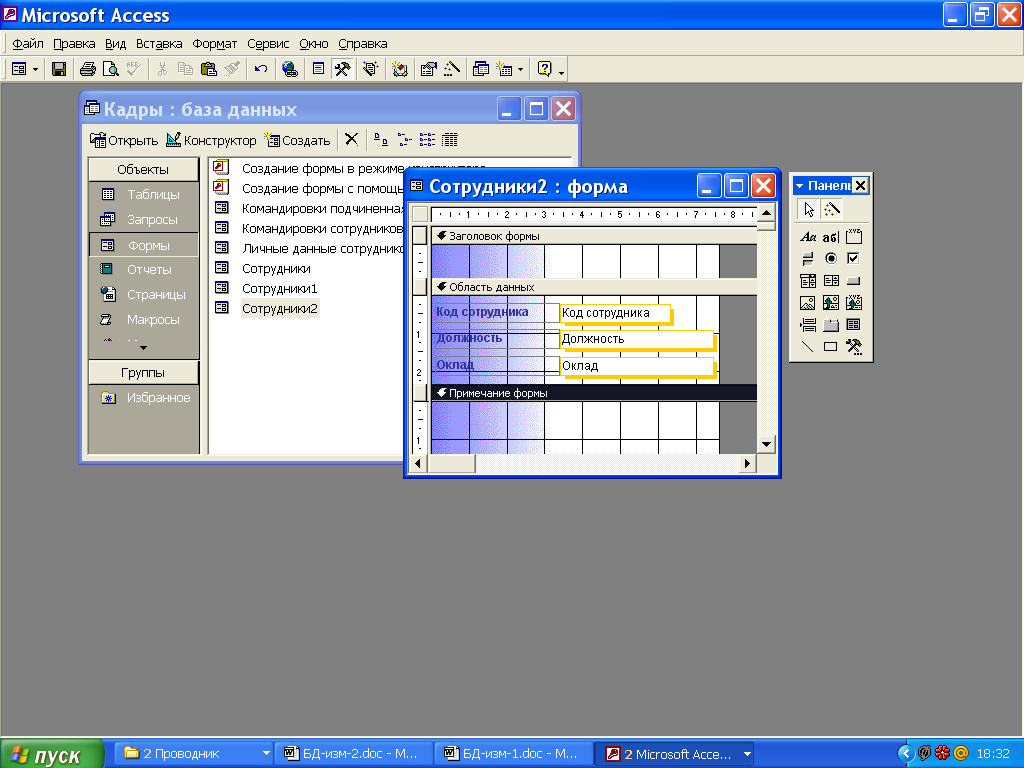Open the Вид menu

(x=116, y=44)
